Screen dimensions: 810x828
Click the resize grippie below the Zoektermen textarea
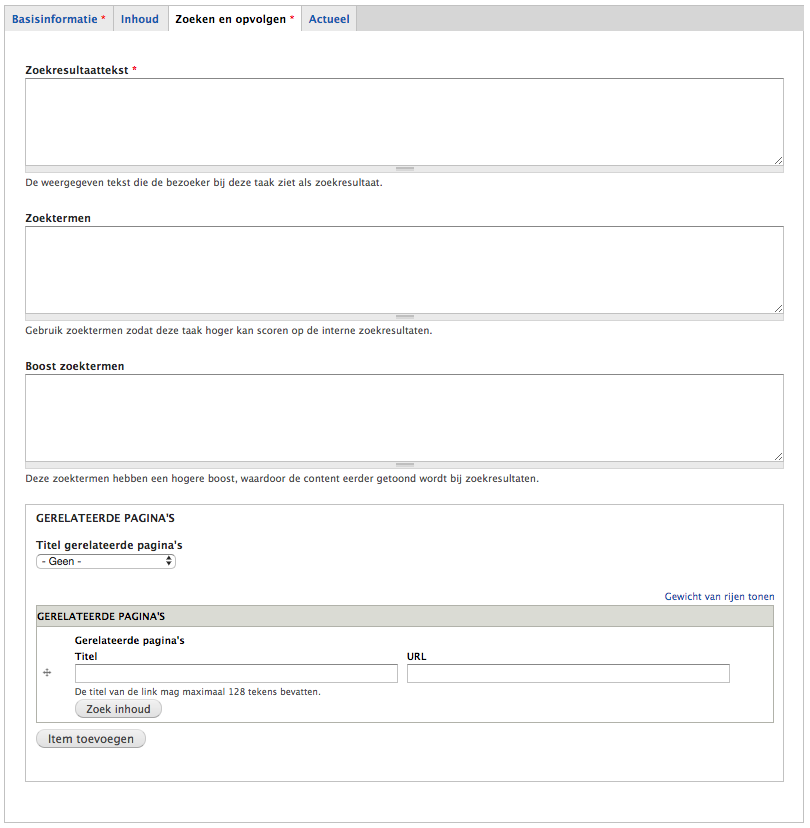404,317
